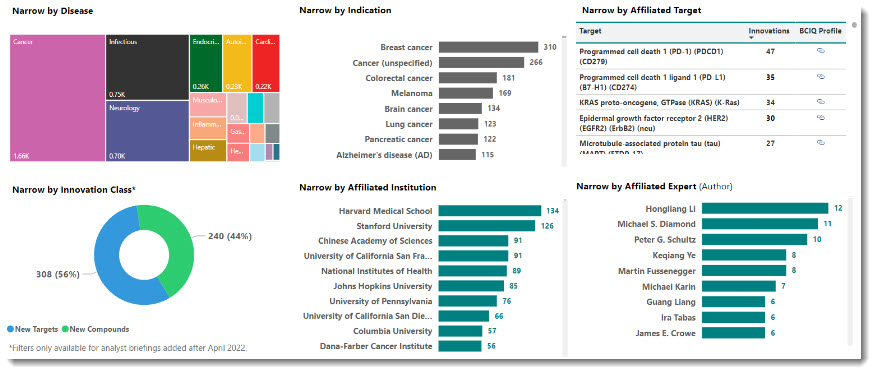Viewport: 876px width, 374px height.
Task: Filter by Harvard Medical School bar
Action: [x=490, y=211]
